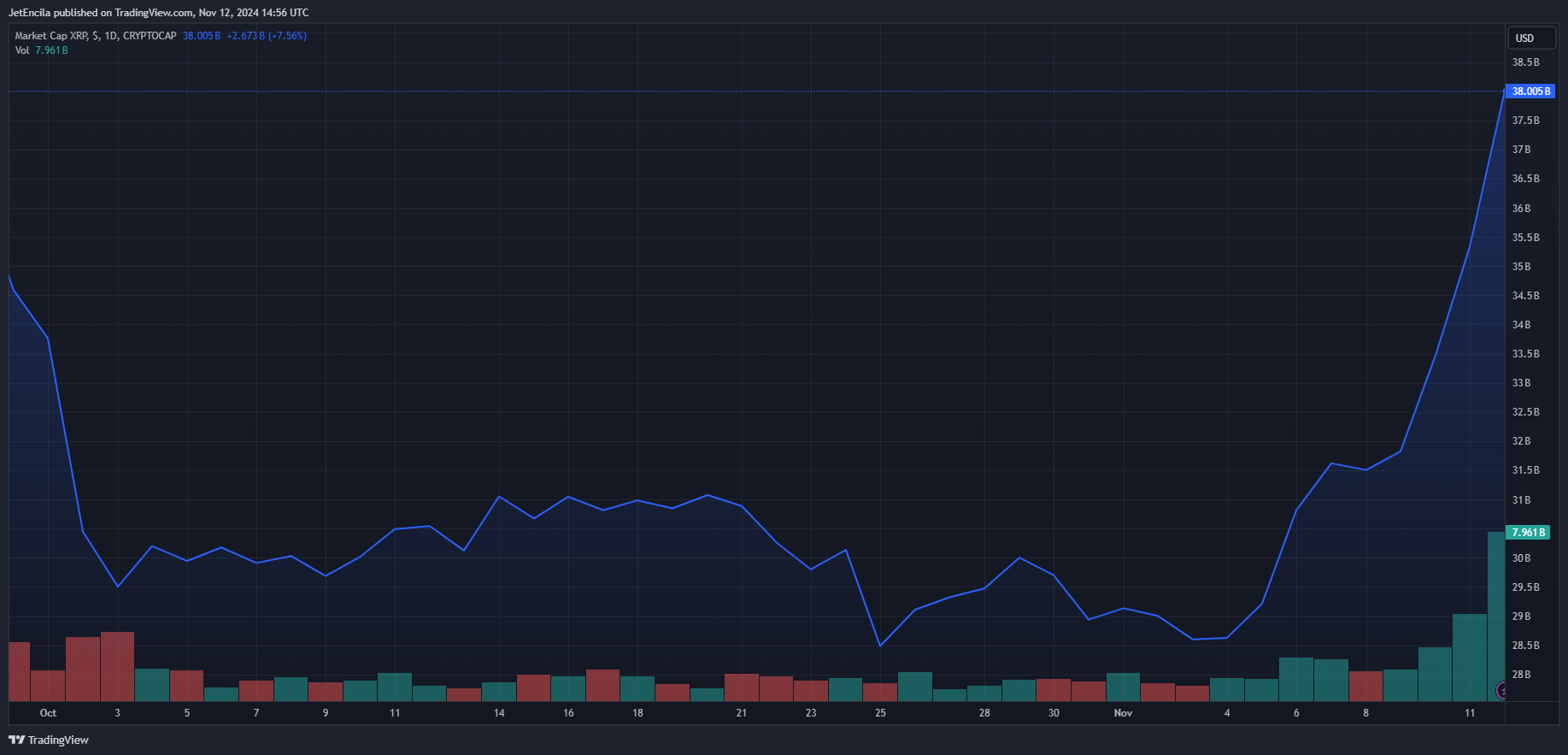Click date 14 on the time axis
The width and height of the screenshot is (1568, 755).
pos(499,713)
